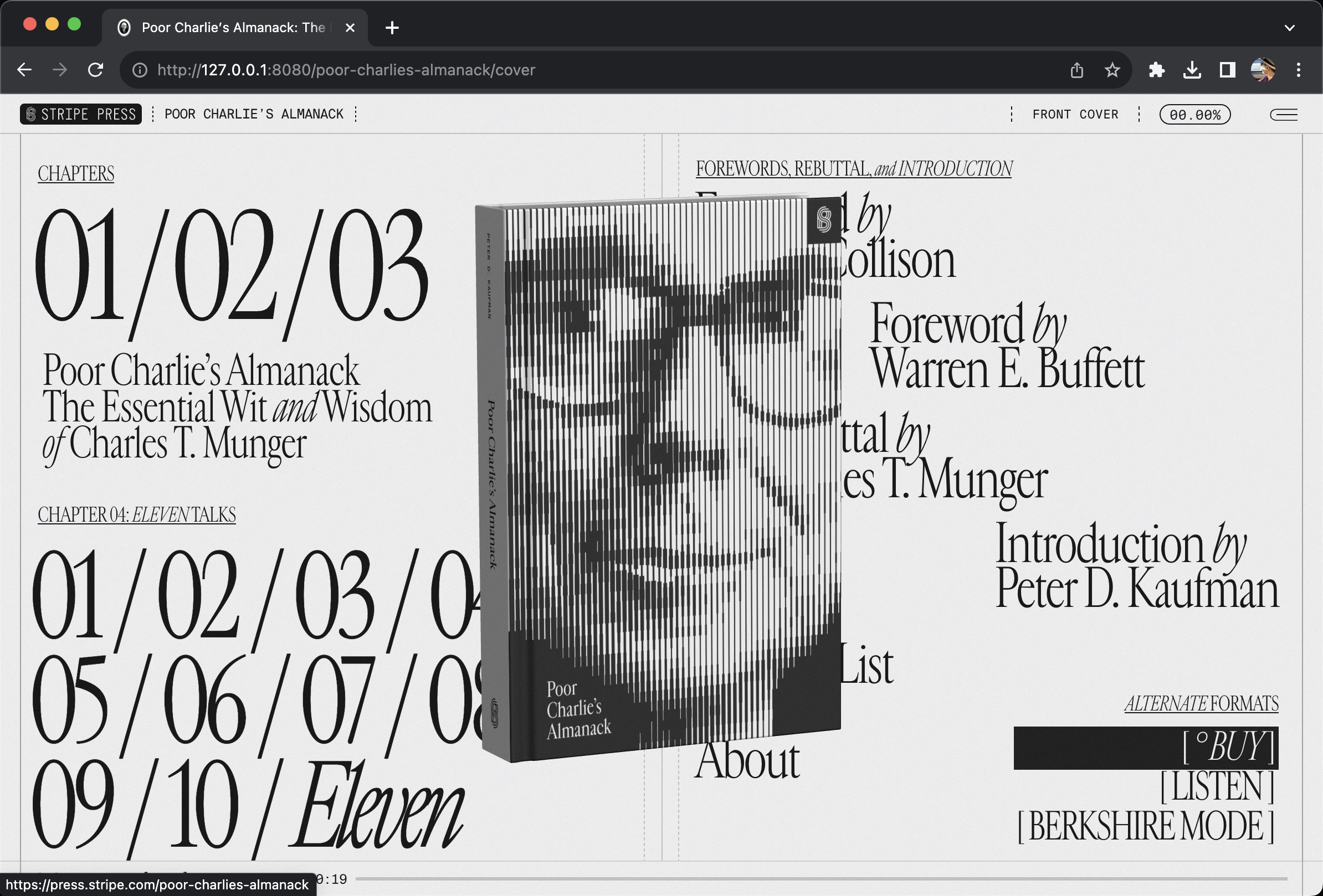Viewport: 1323px width, 896px height.
Task: Click the Chrome profile avatar
Action: 1262,70
